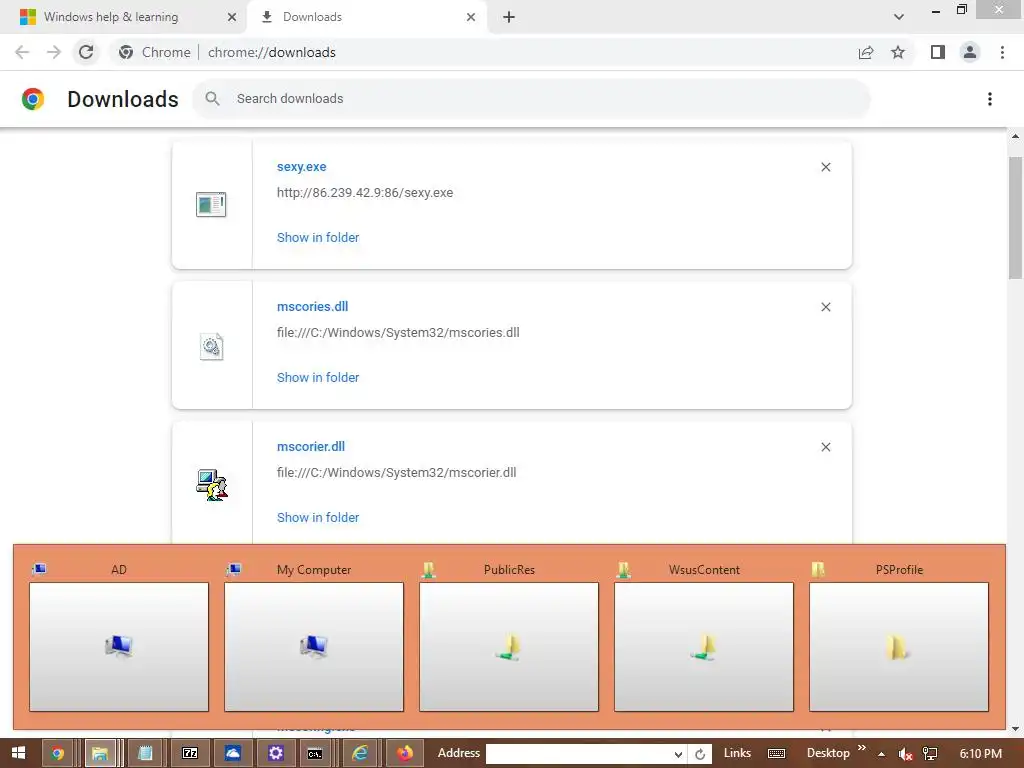Reload the downloads page

[x=86, y=52]
